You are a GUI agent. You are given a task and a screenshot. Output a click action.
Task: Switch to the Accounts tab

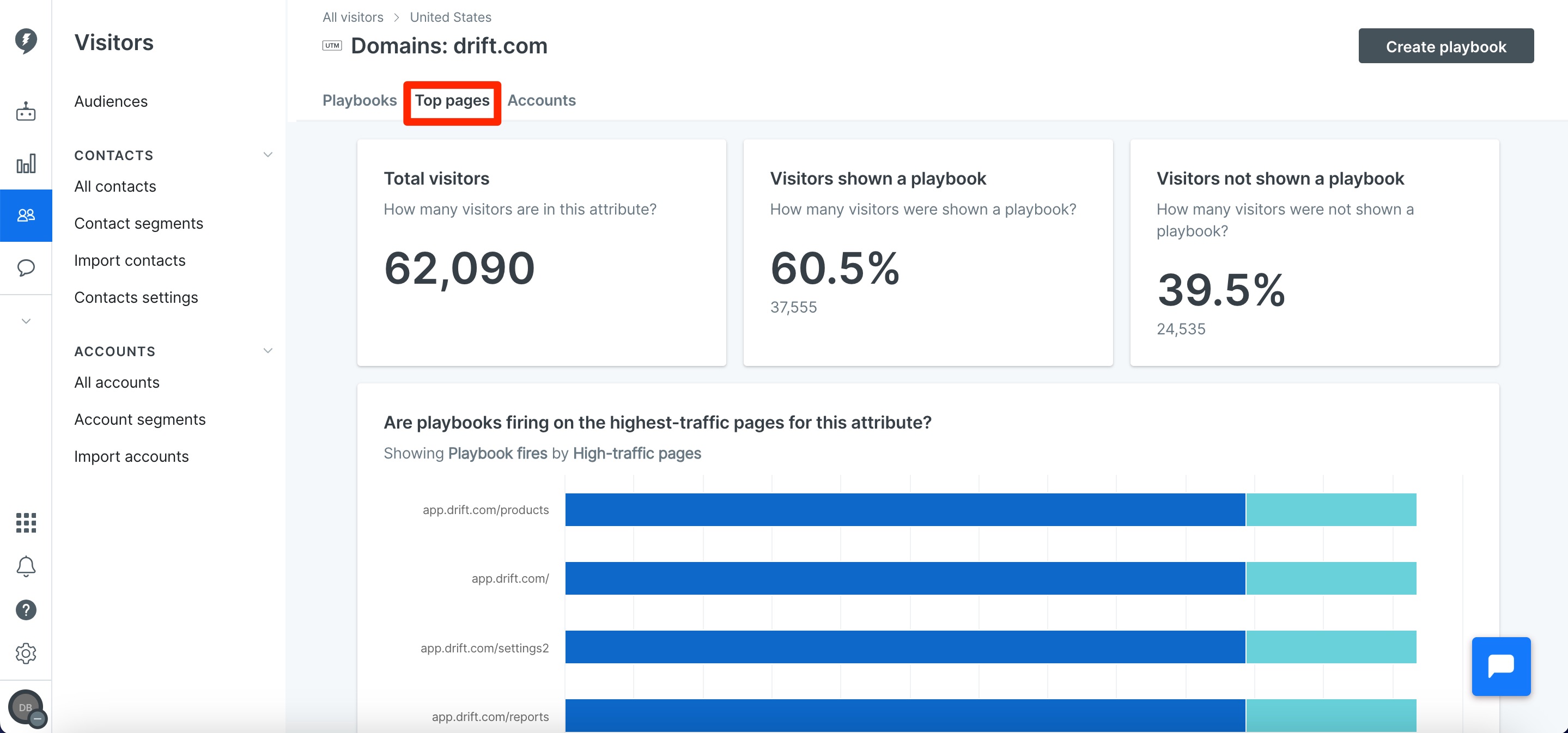541,100
